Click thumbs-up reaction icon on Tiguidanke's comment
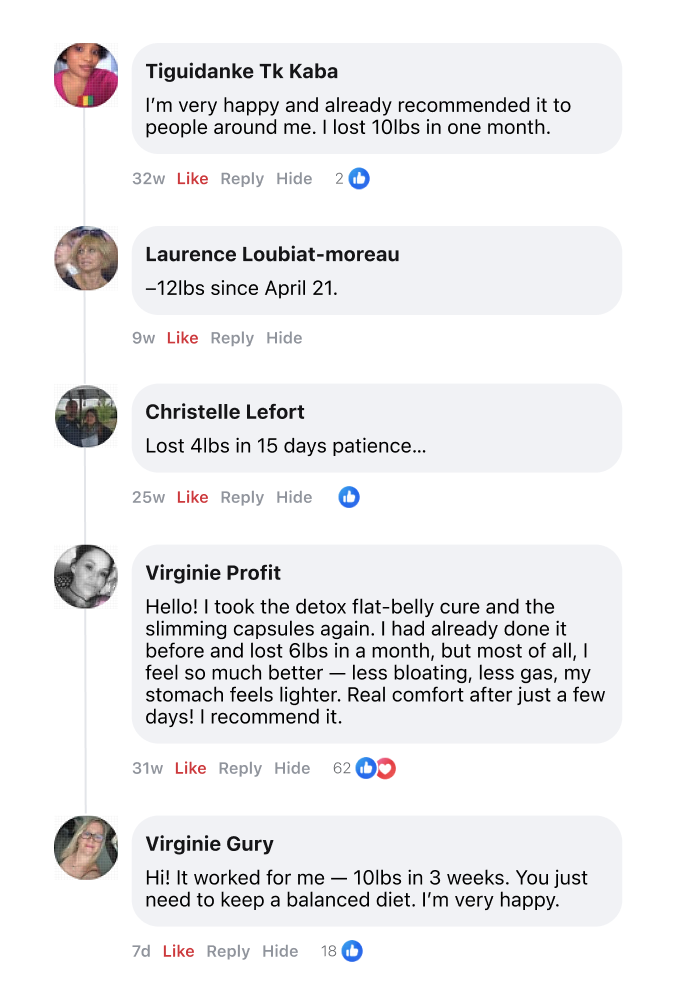Image resolution: width=677 pixels, height=1006 pixels. tap(359, 179)
